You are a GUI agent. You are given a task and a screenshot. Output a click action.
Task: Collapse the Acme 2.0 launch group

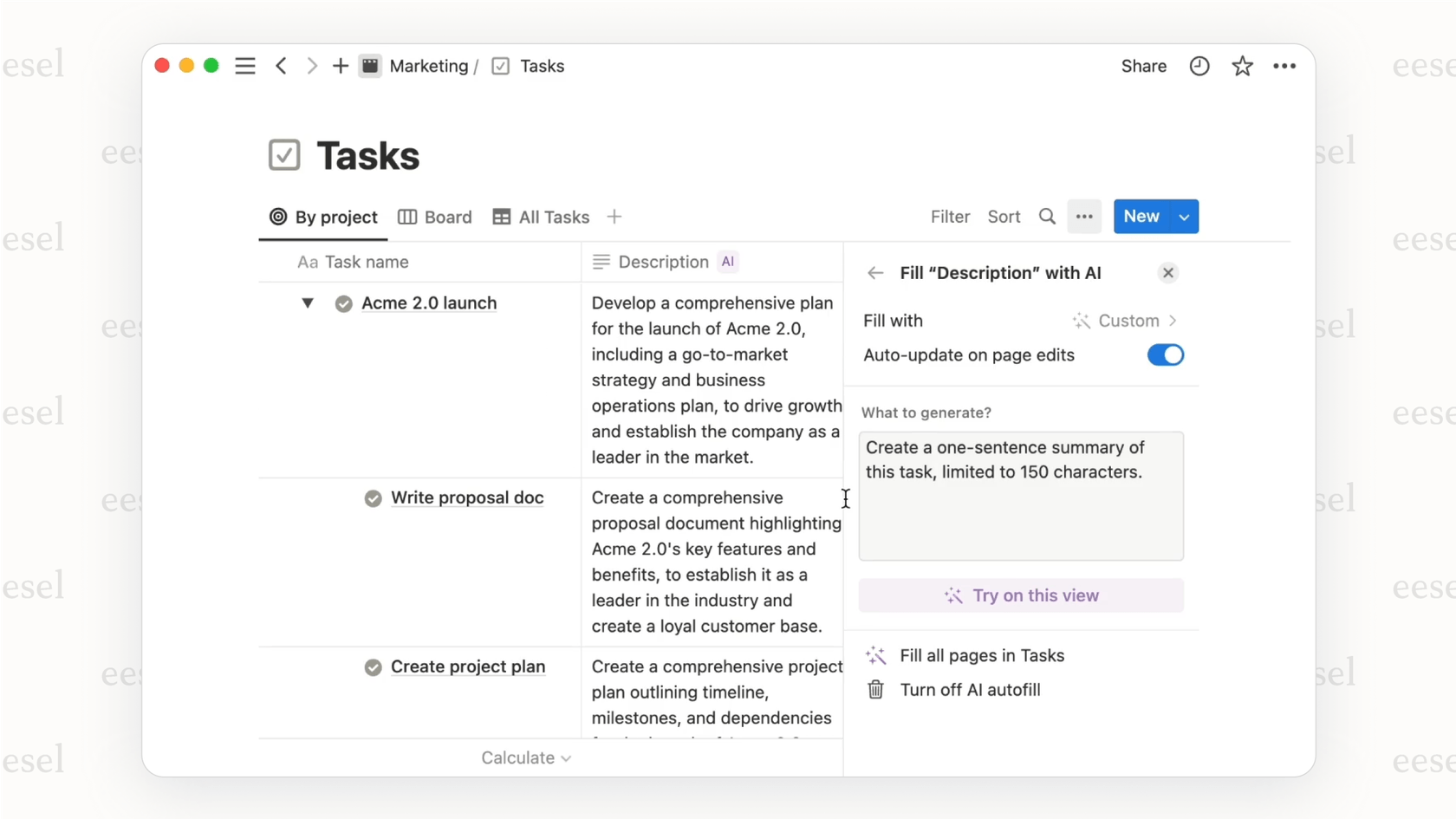[308, 303]
